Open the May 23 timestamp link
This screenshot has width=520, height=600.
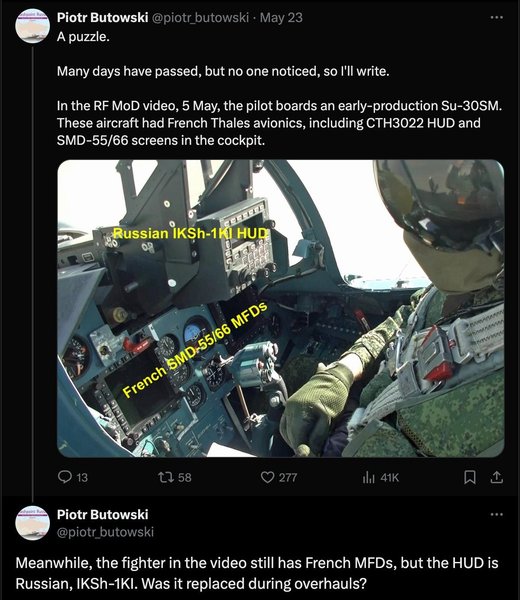(x=281, y=18)
